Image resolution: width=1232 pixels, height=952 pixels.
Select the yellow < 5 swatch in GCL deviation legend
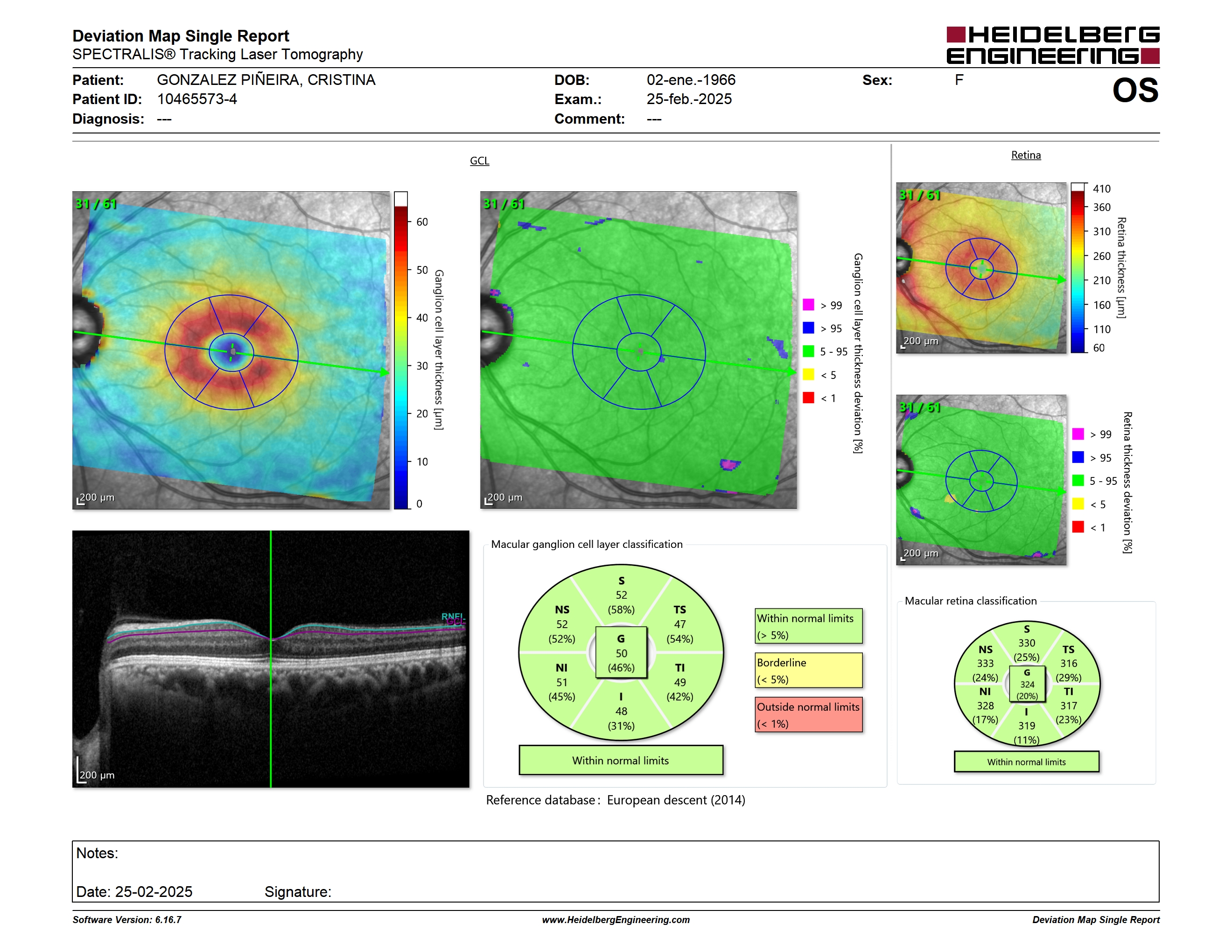click(x=808, y=374)
